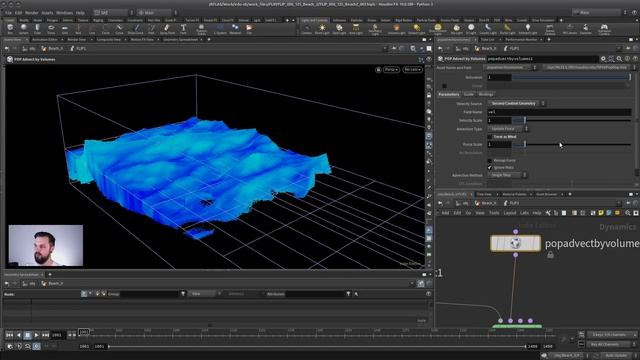
Task: Open the network editor Add menu
Action: point(445,213)
